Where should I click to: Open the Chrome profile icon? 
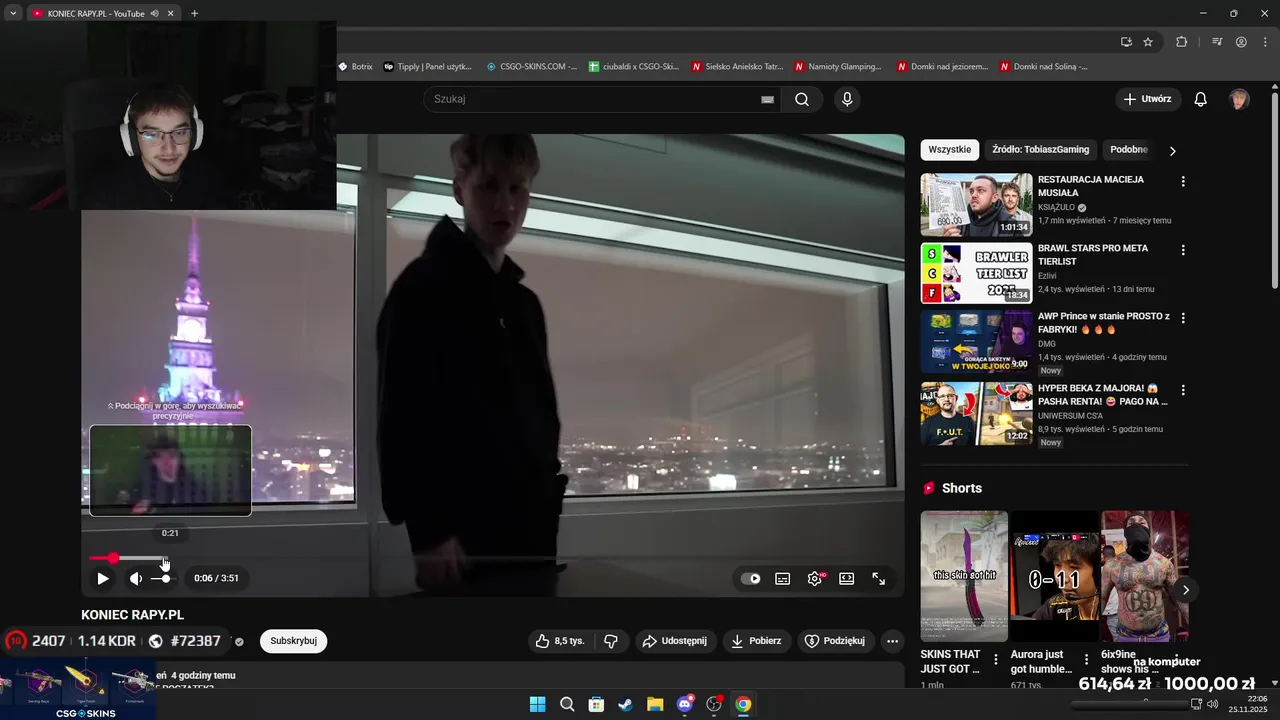(x=1241, y=42)
